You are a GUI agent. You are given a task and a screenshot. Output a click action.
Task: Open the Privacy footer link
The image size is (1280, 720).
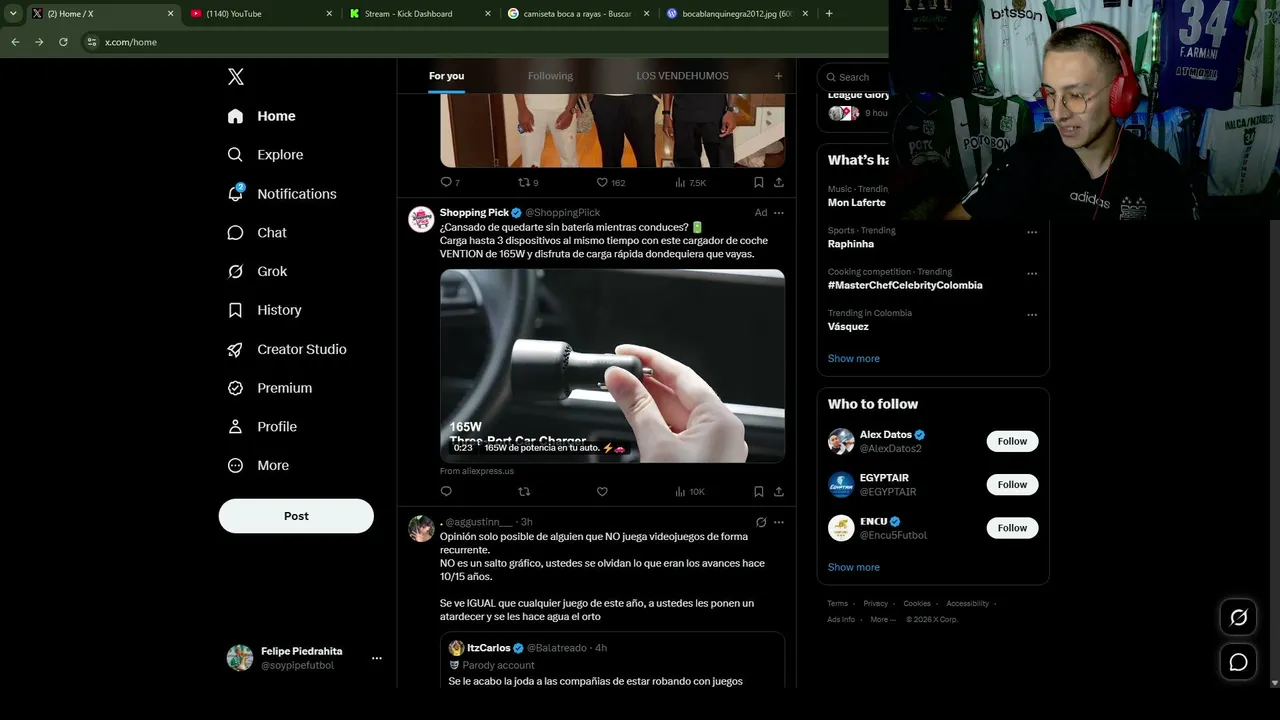(876, 604)
